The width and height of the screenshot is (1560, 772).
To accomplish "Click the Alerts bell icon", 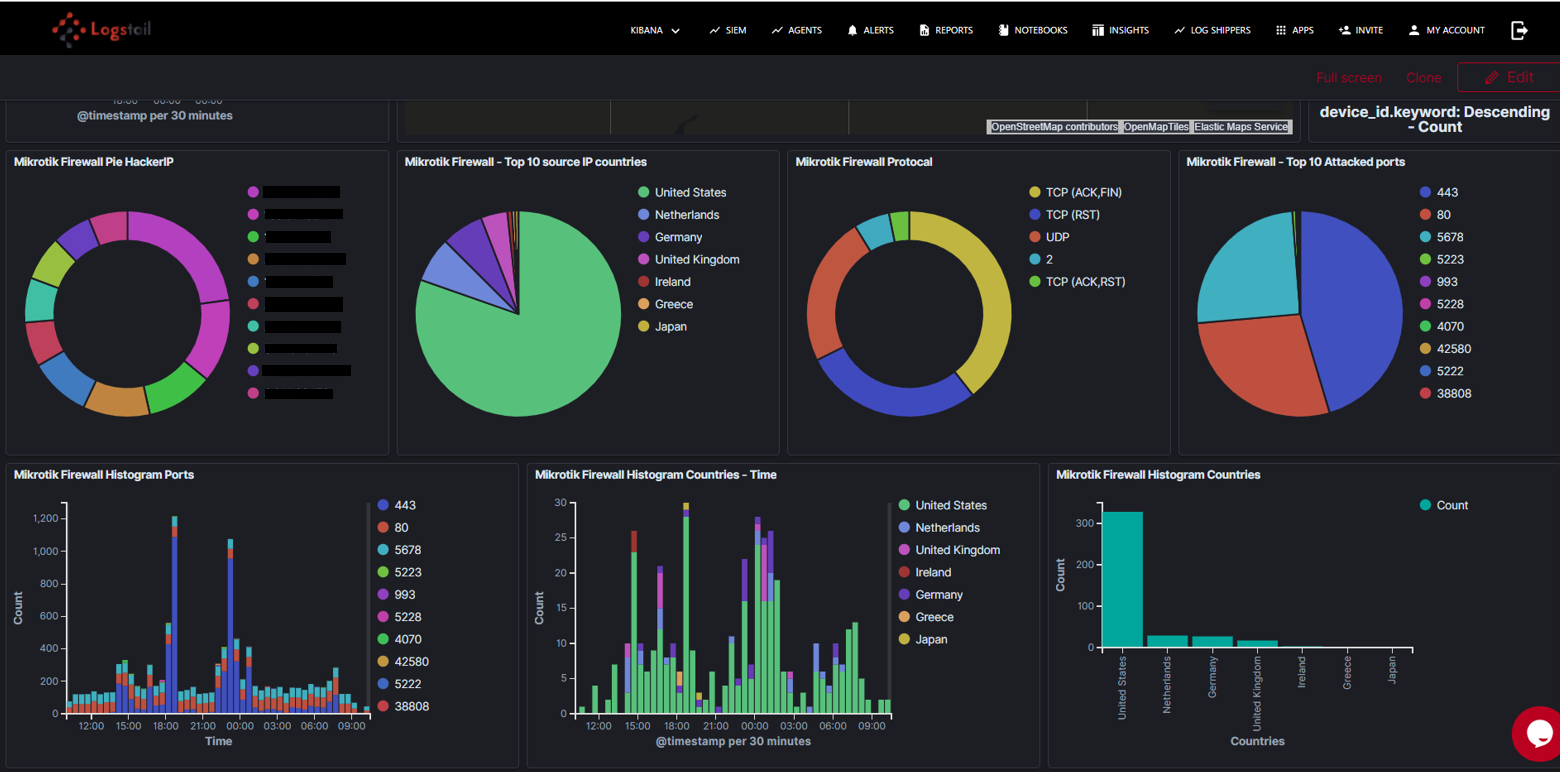I will click(x=852, y=31).
